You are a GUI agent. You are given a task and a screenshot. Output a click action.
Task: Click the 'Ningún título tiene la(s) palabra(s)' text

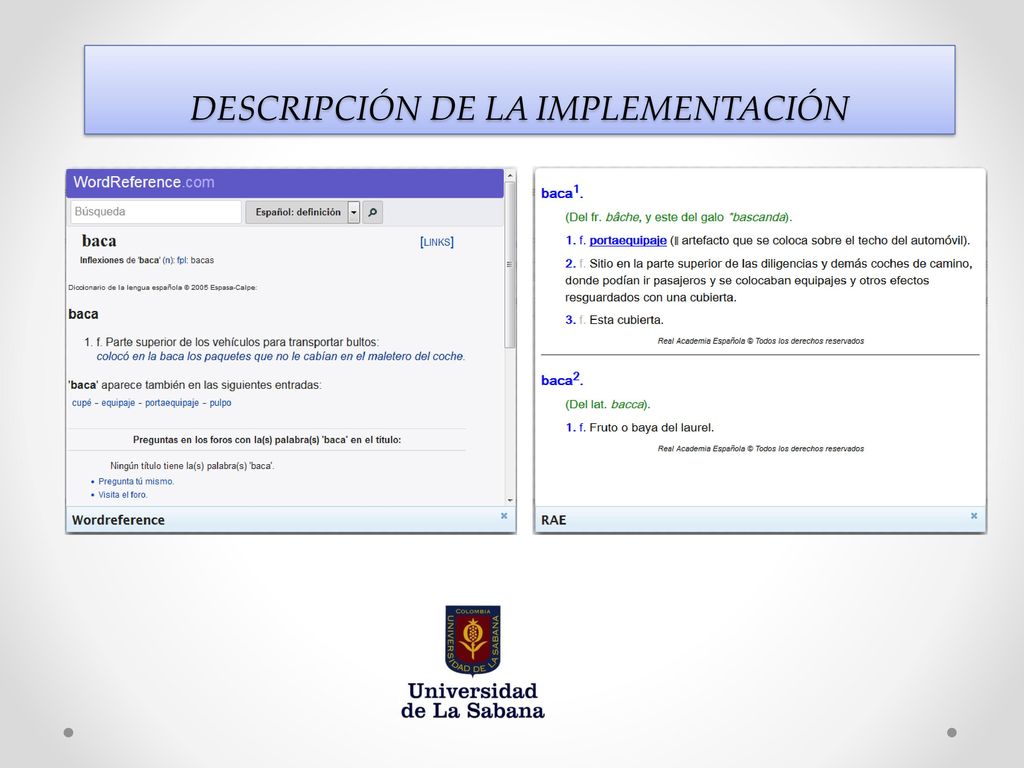pyautogui.click(x=192, y=466)
